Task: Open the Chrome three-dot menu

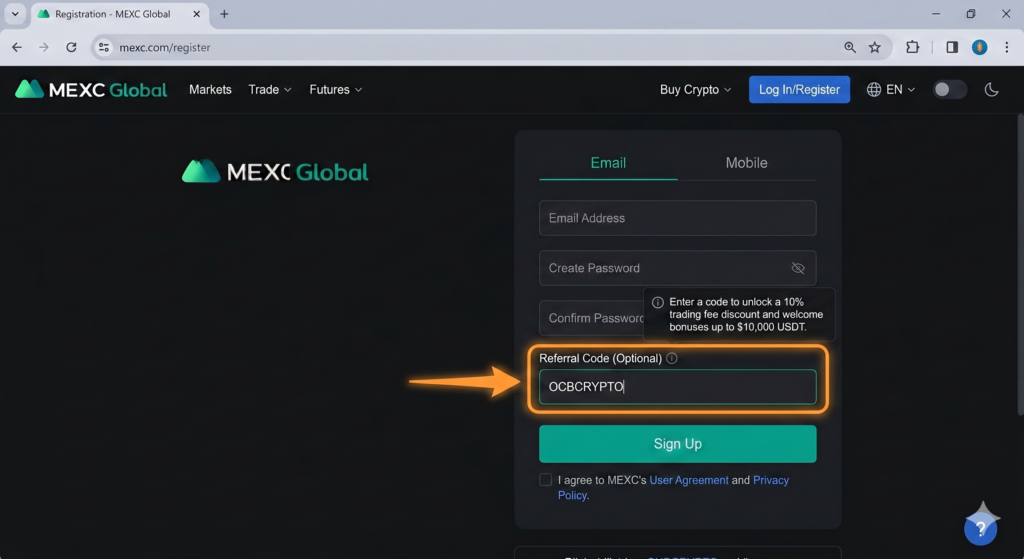Action: [1006, 47]
